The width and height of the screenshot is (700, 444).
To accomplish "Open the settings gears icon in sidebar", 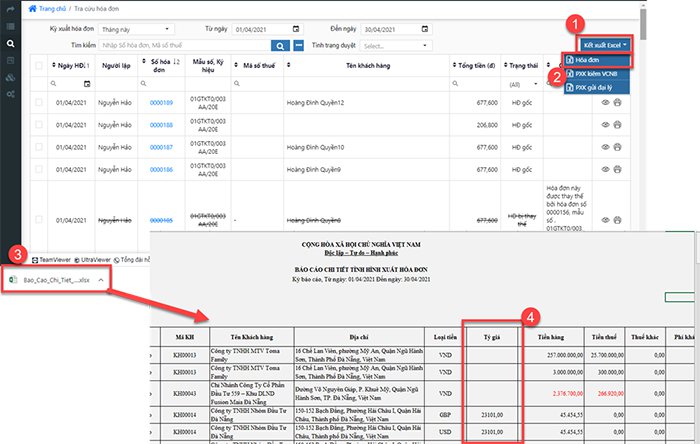I will [x=10, y=94].
